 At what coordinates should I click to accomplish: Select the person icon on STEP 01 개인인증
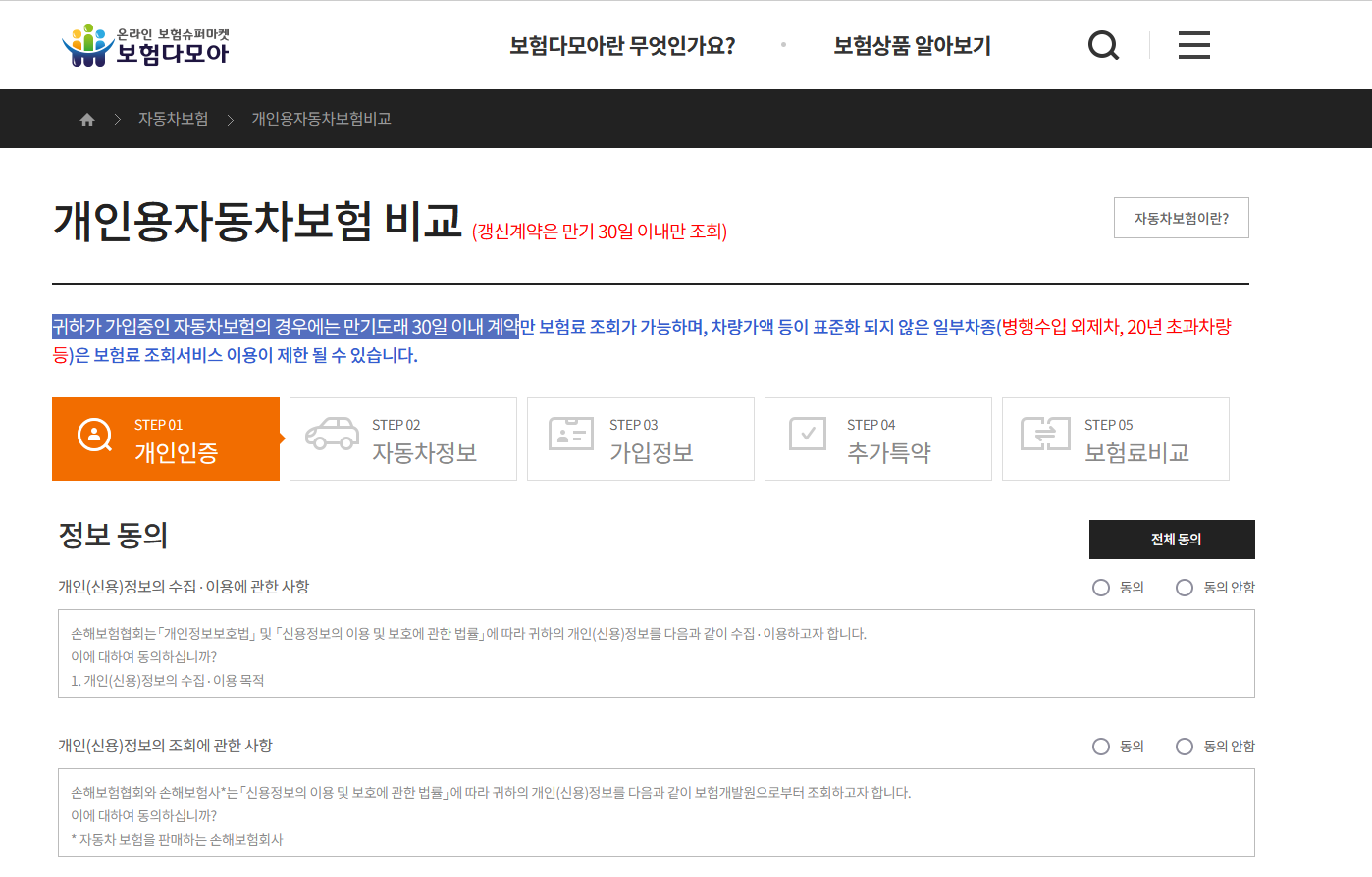pos(93,436)
